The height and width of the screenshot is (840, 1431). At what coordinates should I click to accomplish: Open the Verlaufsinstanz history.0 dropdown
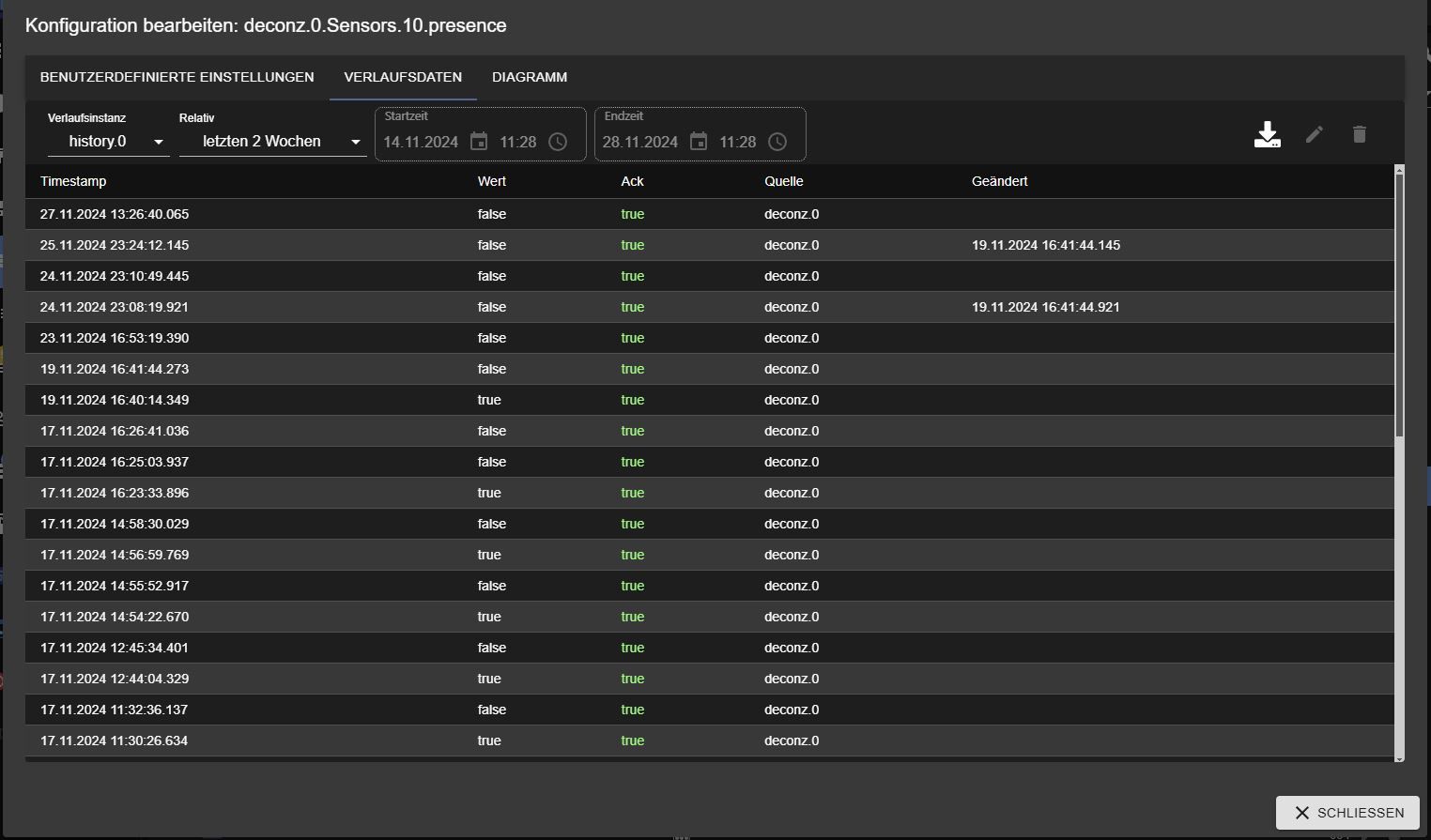point(109,142)
